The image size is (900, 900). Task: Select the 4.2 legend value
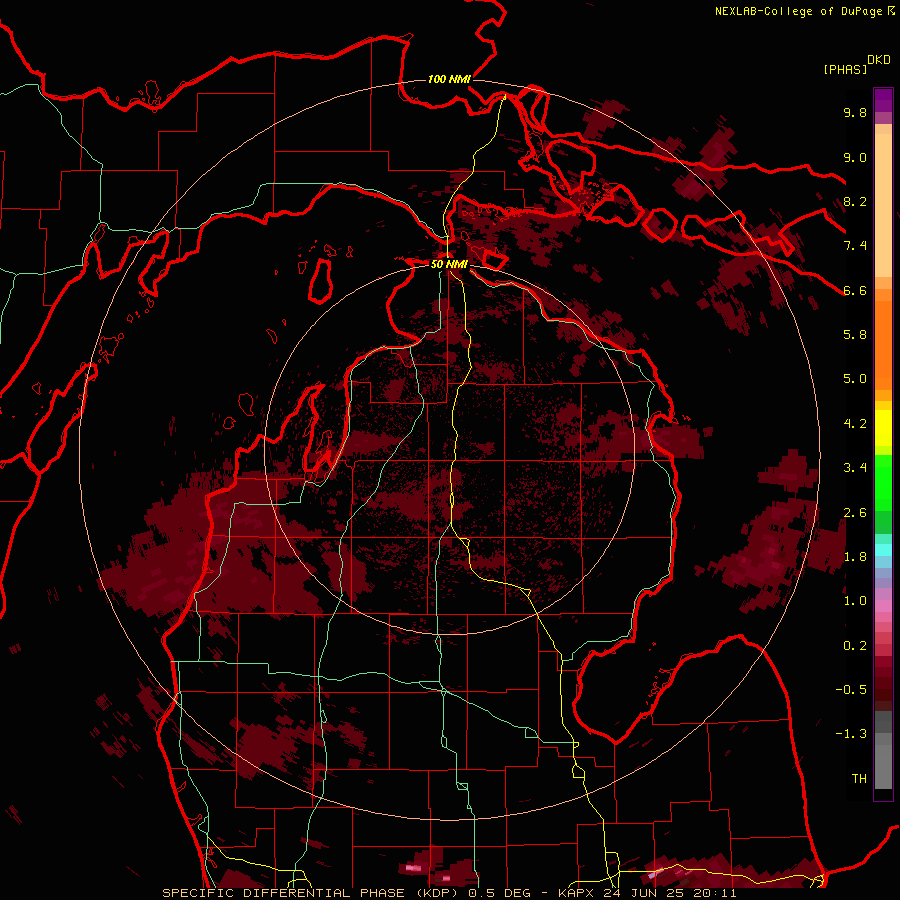point(855,424)
